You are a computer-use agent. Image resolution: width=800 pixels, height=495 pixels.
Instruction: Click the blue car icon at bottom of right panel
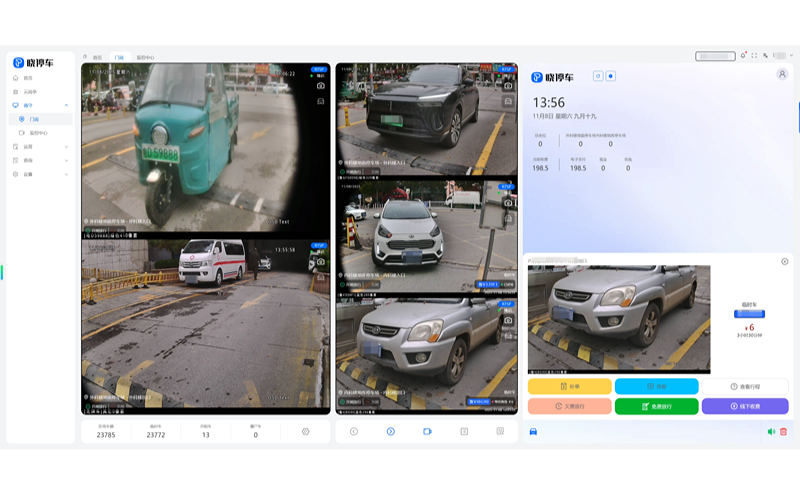pos(533,431)
